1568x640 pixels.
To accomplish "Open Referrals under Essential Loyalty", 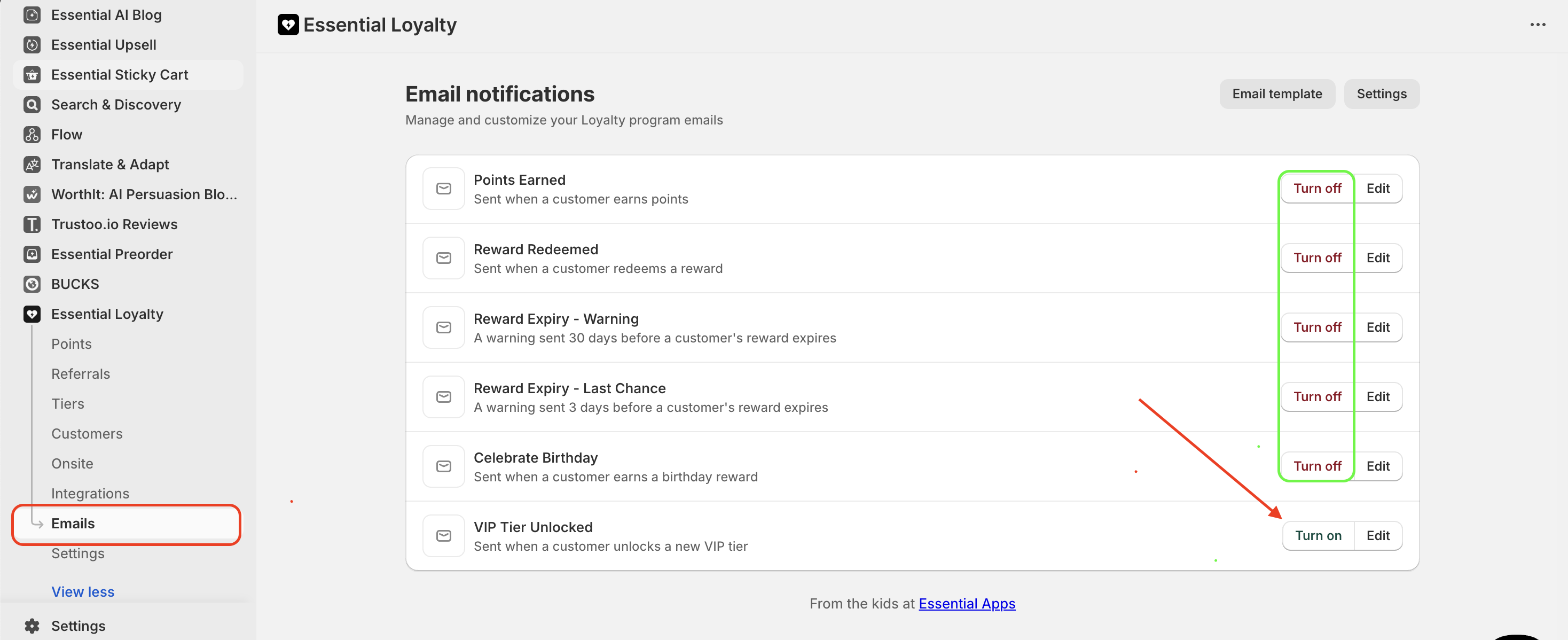I will 80,373.
